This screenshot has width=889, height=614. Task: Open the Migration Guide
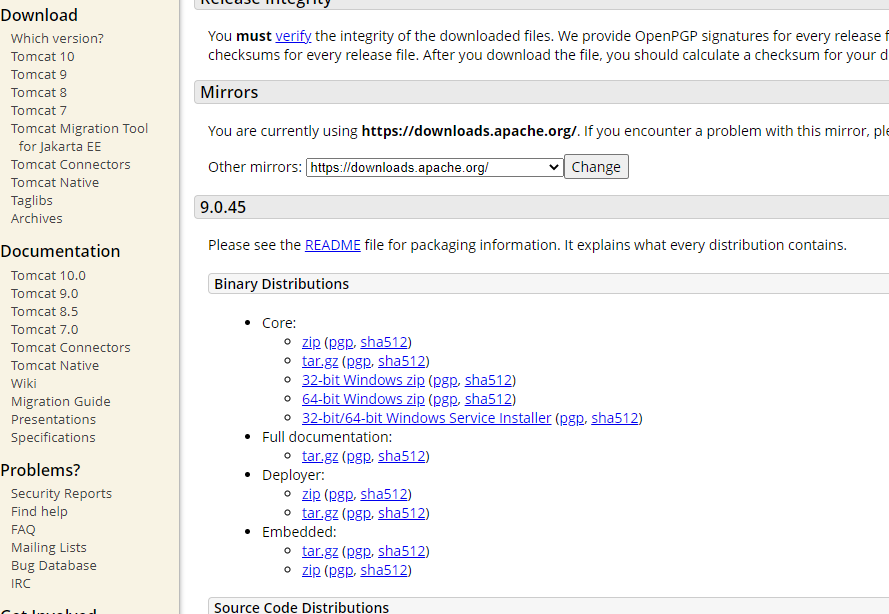(61, 401)
